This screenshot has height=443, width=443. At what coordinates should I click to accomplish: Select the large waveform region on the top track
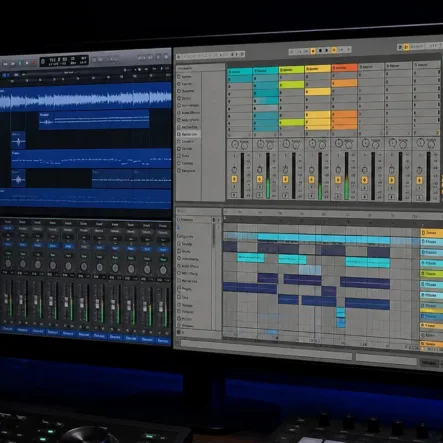pyautogui.click(x=86, y=98)
